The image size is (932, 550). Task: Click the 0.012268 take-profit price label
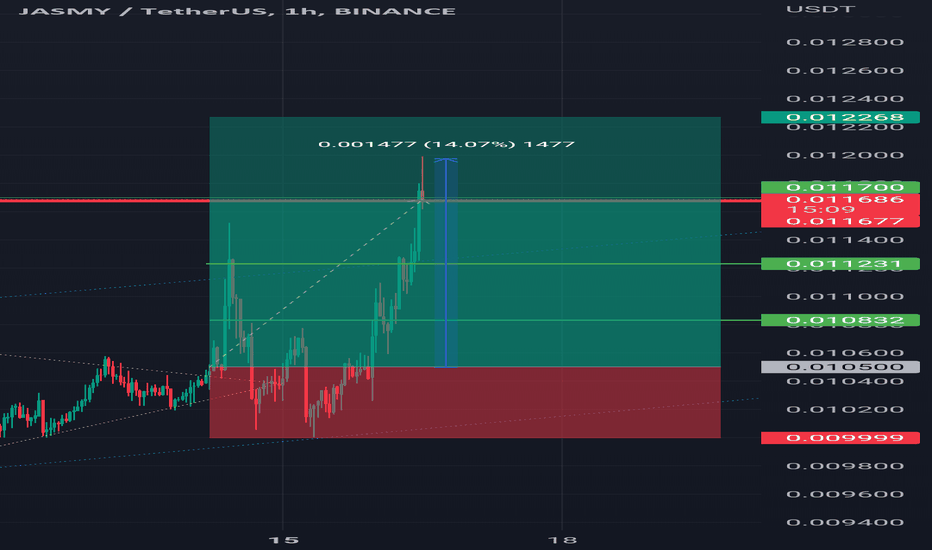tap(840, 117)
